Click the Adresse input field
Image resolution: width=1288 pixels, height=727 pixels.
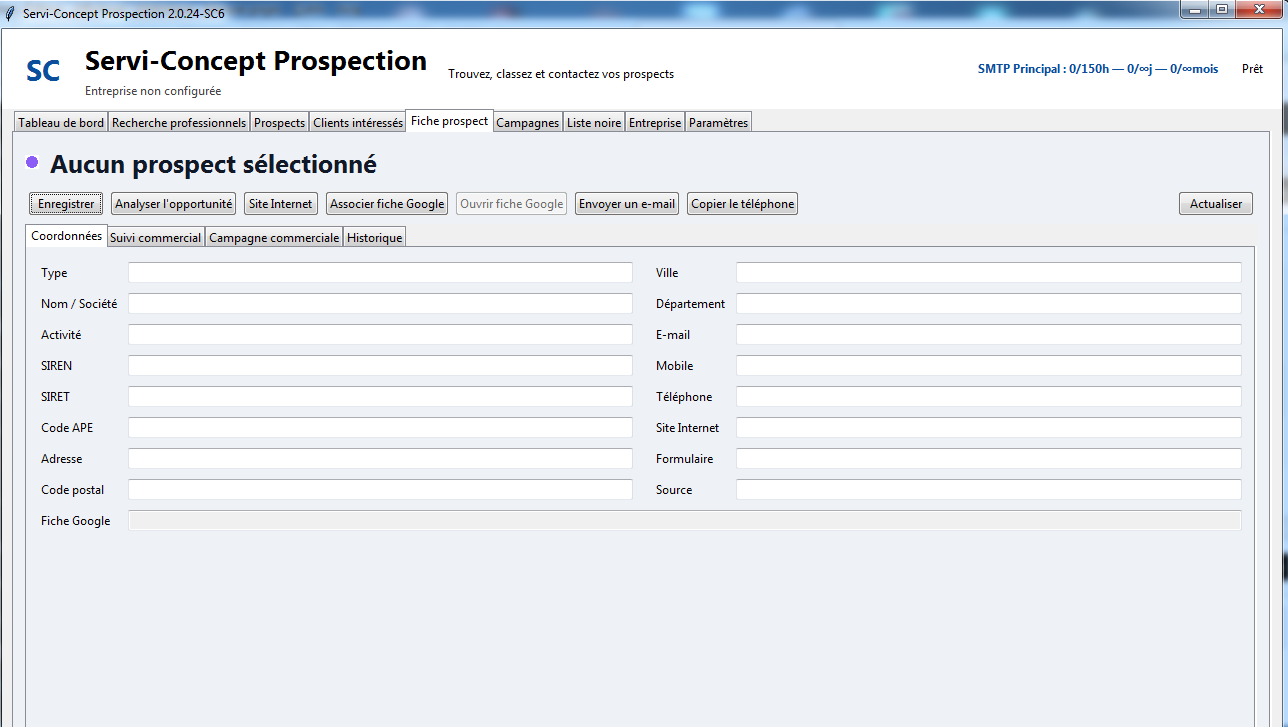(x=380, y=459)
